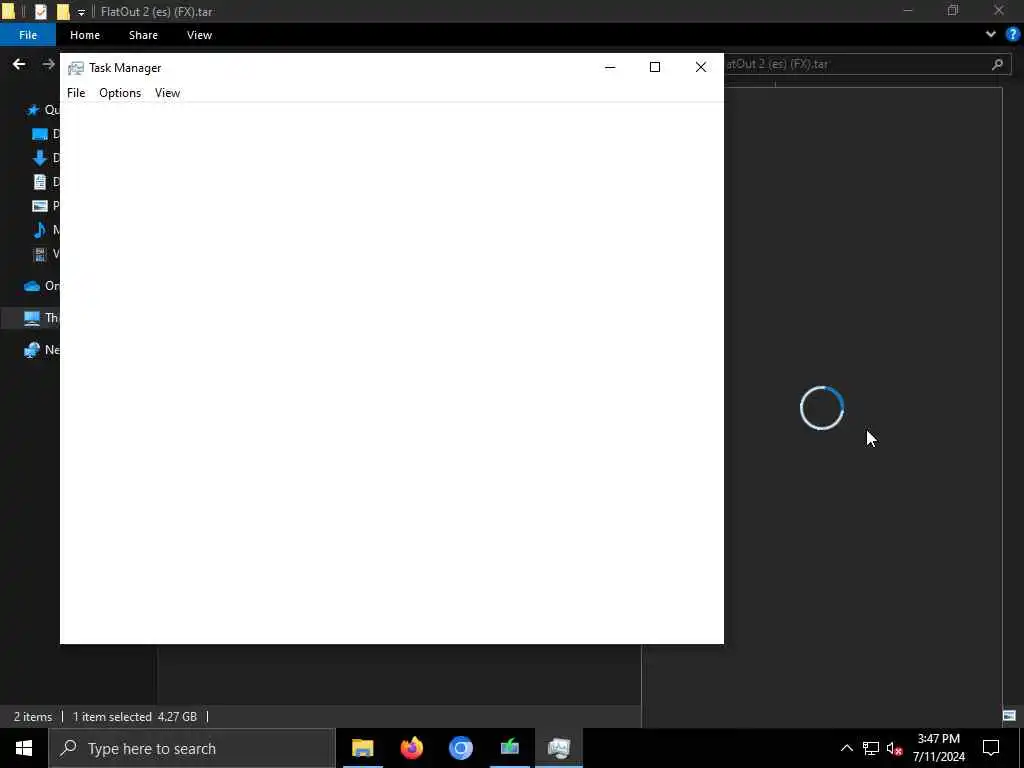Open the blue File tab in File Explorer

point(28,35)
